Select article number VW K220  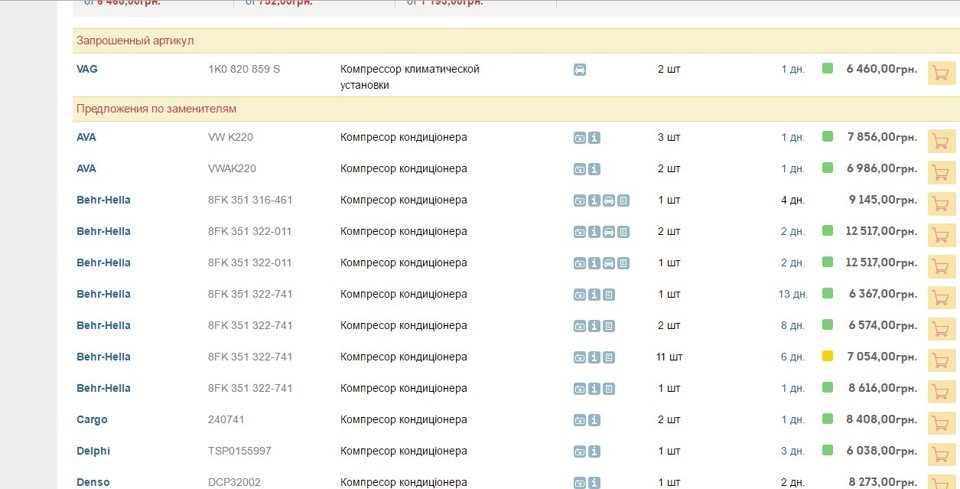pyautogui.click(x=230, y=137)
